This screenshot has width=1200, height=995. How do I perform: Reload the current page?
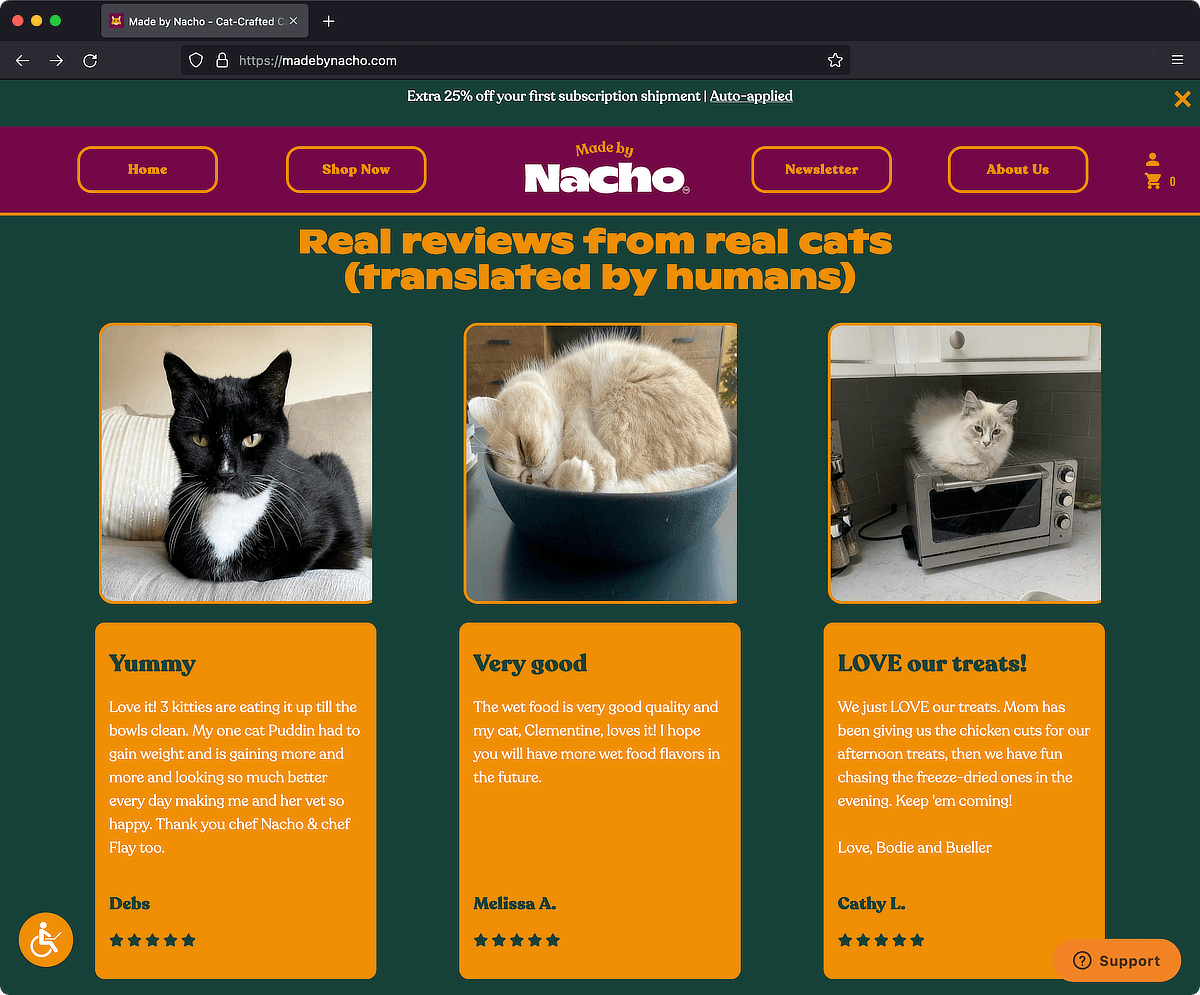click(x=90, y=61)
